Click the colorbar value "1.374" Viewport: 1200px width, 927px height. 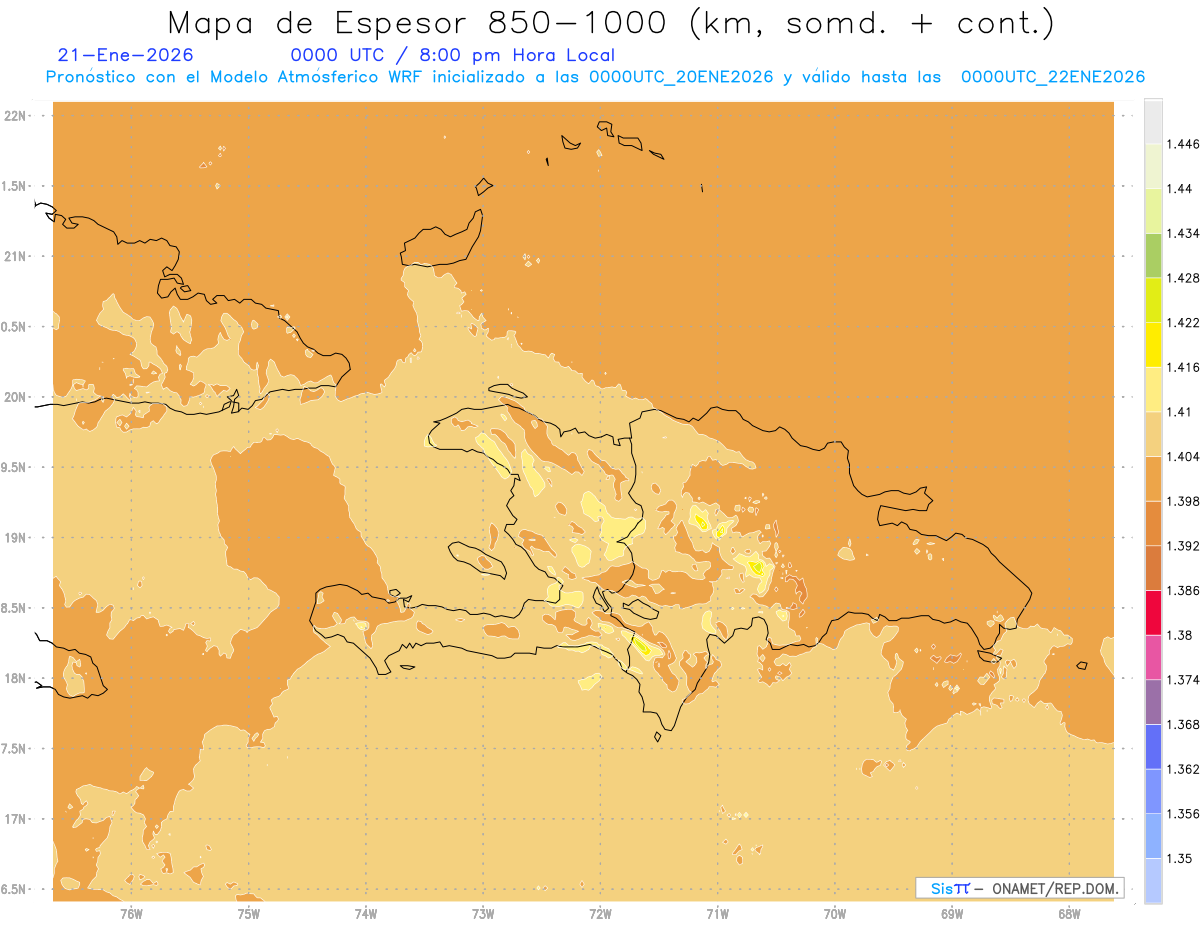pos(1184,679)
